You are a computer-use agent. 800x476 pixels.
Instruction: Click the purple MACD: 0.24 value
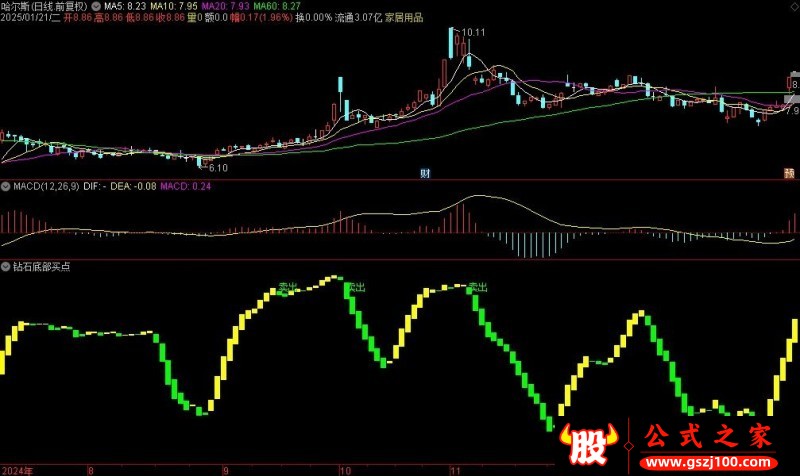pyautogui.click(x=185, y=187)
